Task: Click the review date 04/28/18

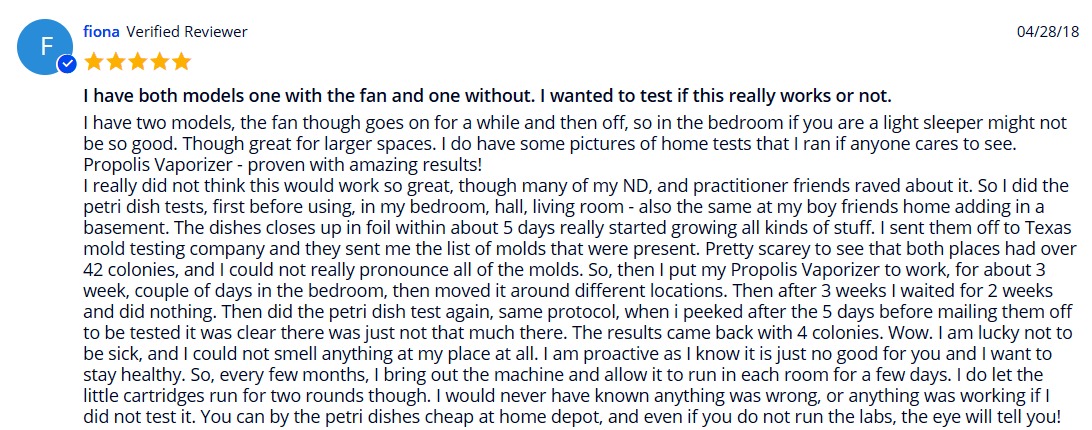Action: (x=1048, y=31)
